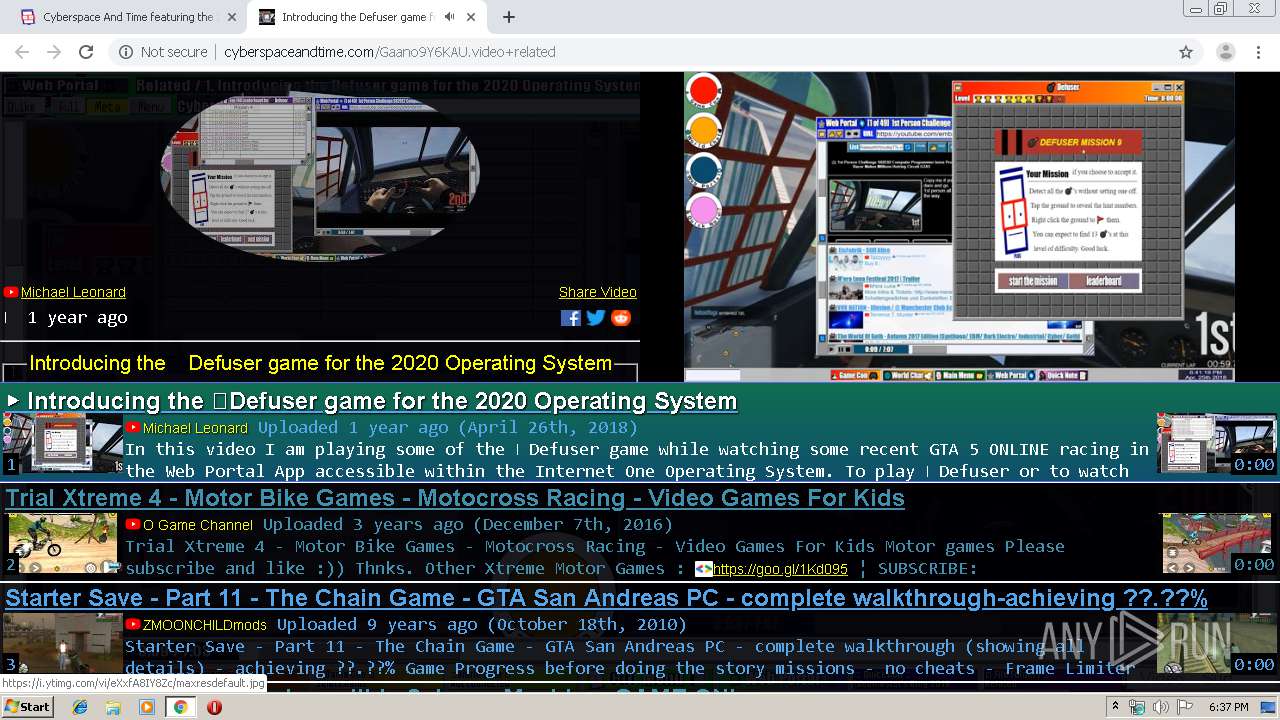This screenshot has height=720, width=1280.
Task: Go back with the browser back arrow
Action: tap(22, 52)
